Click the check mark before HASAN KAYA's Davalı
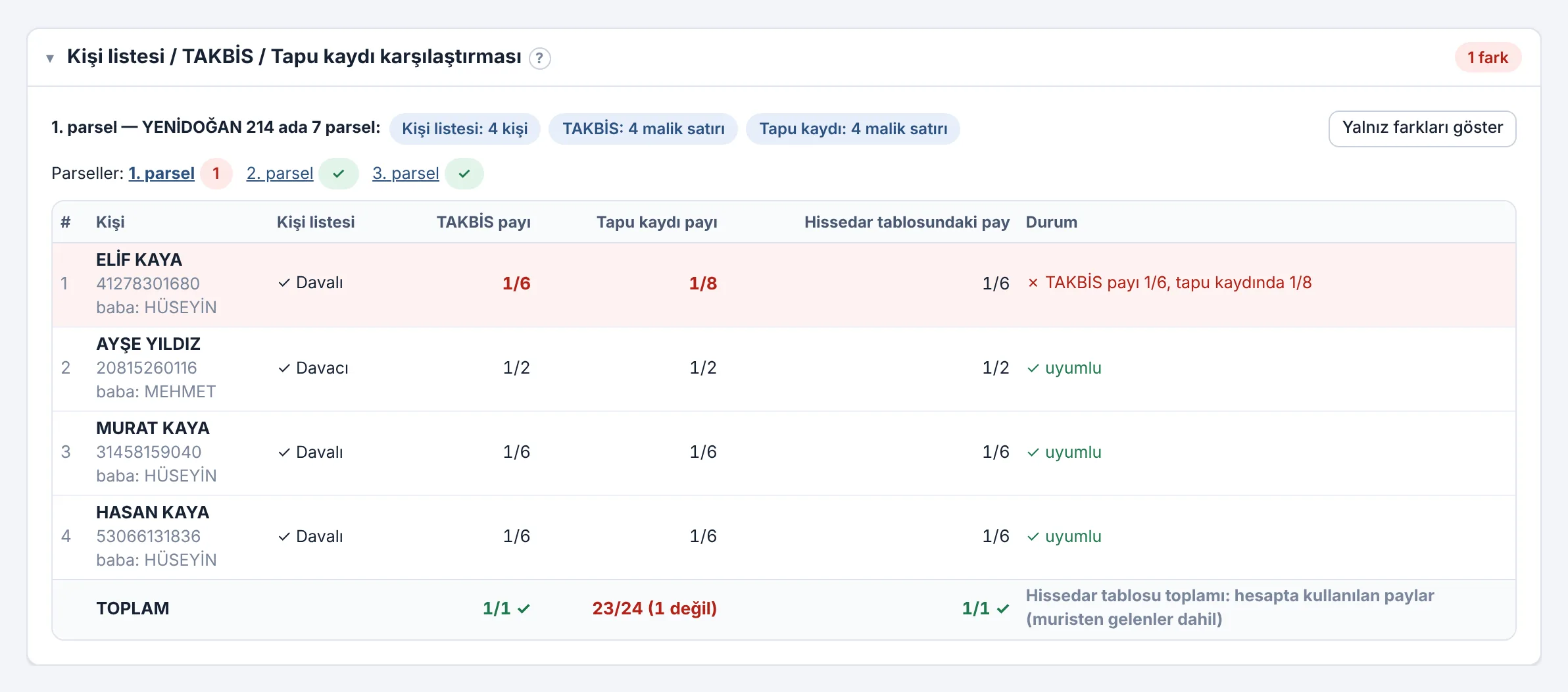Viewport: 1568px width, 692px height. [284, 537]
